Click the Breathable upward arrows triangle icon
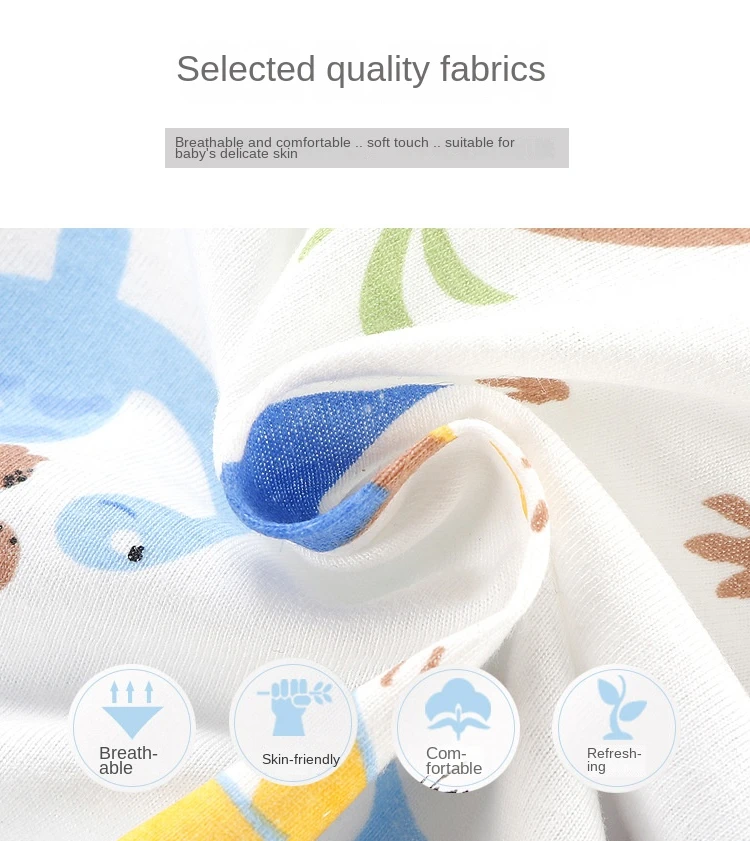This screenshot has width=750, height=841. [131, 710]
